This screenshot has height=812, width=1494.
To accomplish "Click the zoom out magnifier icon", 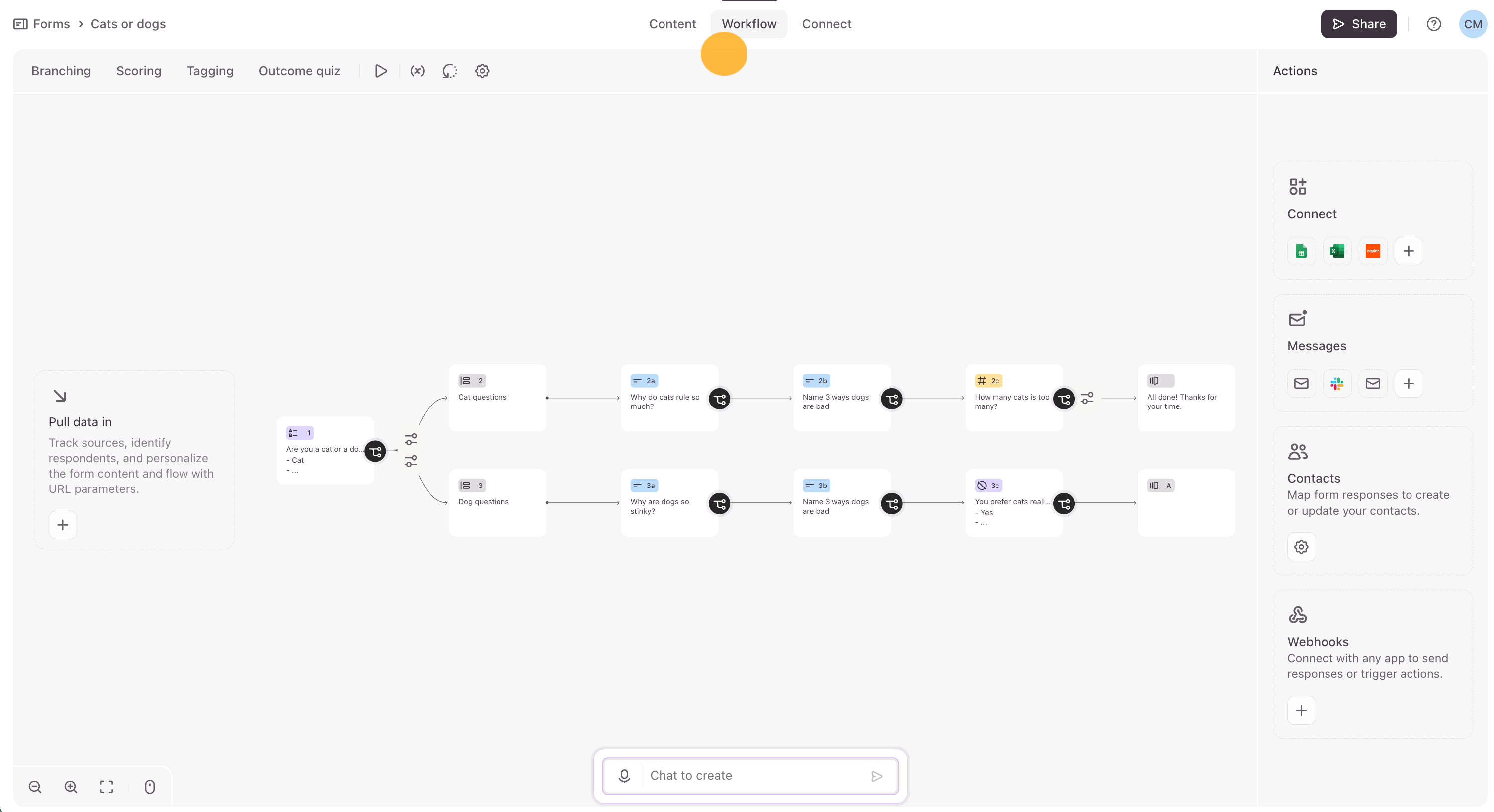I will pyautogui.click(x=35, y=787).
